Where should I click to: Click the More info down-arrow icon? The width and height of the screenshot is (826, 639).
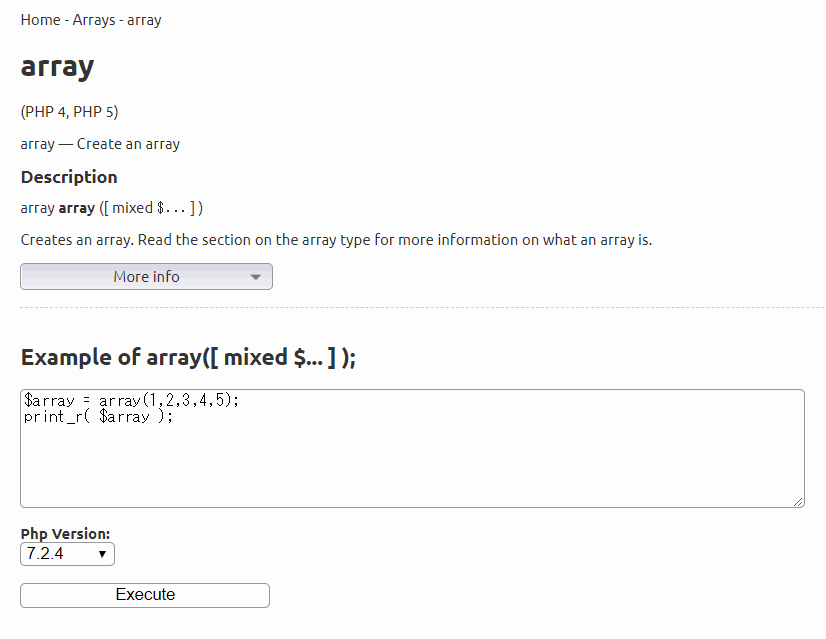click(x=255, y=277)
